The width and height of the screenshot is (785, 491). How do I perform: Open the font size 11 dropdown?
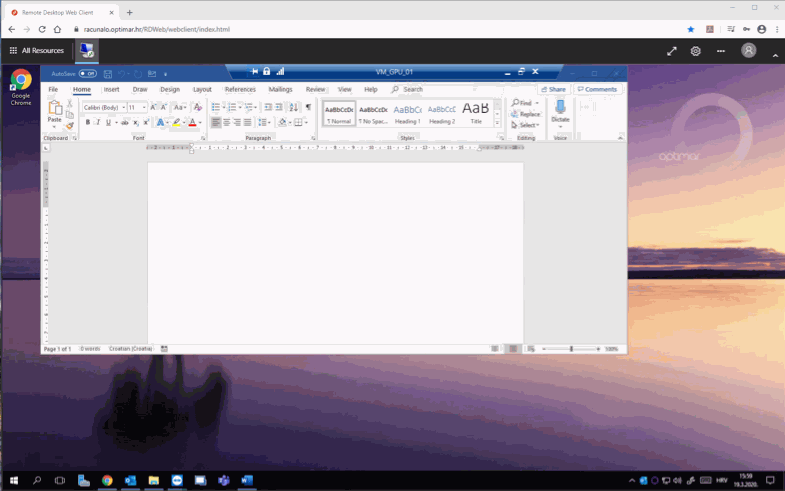click(x=144, y=108)
